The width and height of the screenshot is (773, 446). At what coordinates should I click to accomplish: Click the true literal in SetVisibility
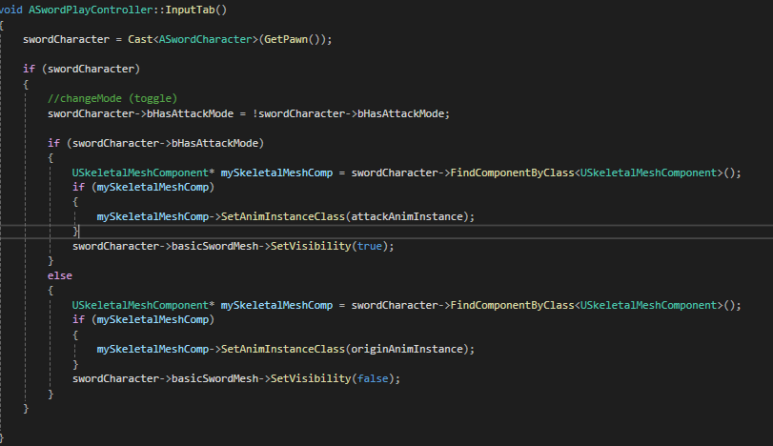click(x=369, y=246)
